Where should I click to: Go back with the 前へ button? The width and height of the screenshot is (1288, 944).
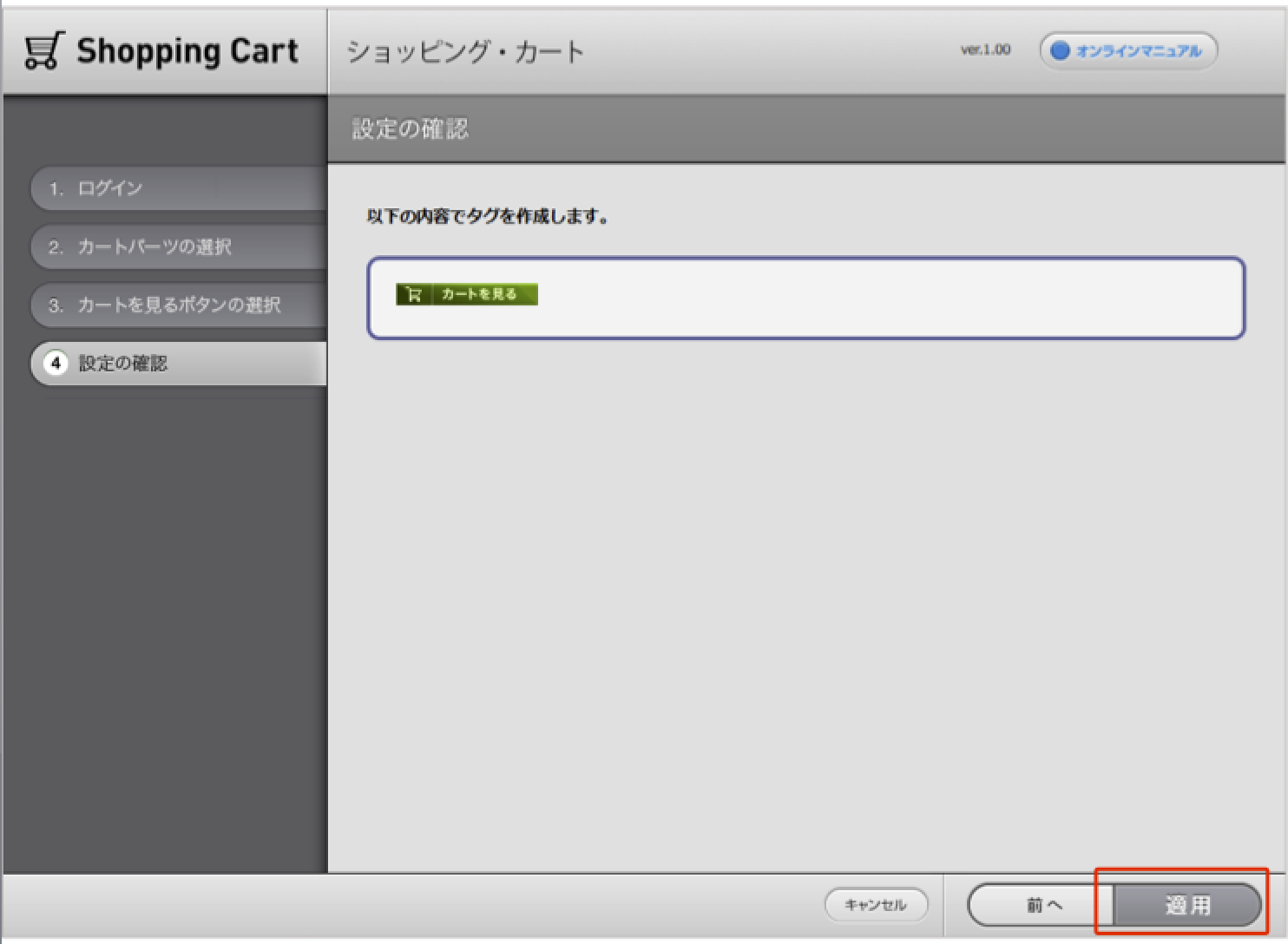click(x=1041, y=905)
